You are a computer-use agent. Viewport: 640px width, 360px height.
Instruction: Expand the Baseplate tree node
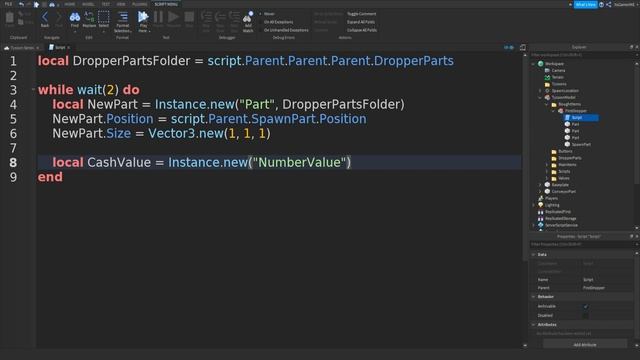540,185
